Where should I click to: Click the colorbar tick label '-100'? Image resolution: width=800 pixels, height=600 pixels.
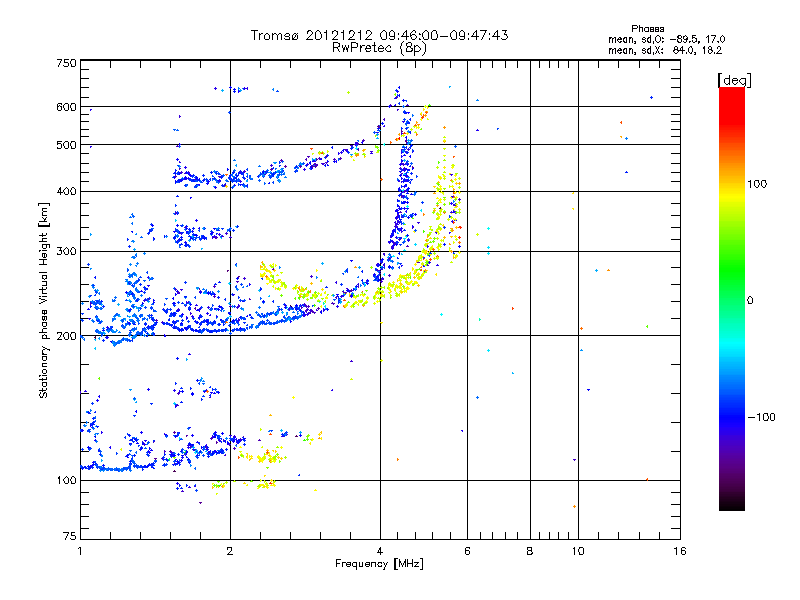tap(761, 417)
